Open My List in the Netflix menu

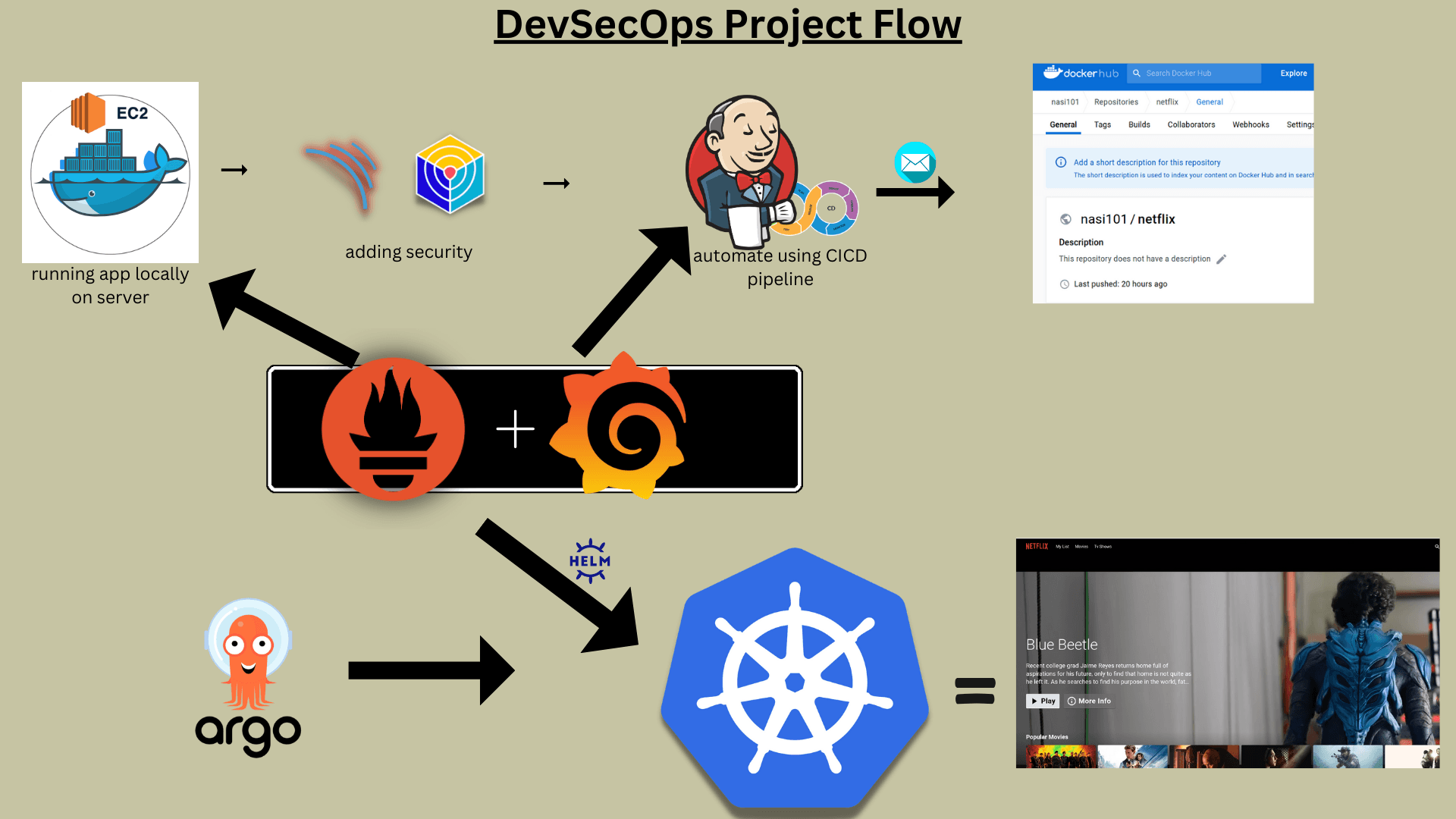pos(1062,547)
